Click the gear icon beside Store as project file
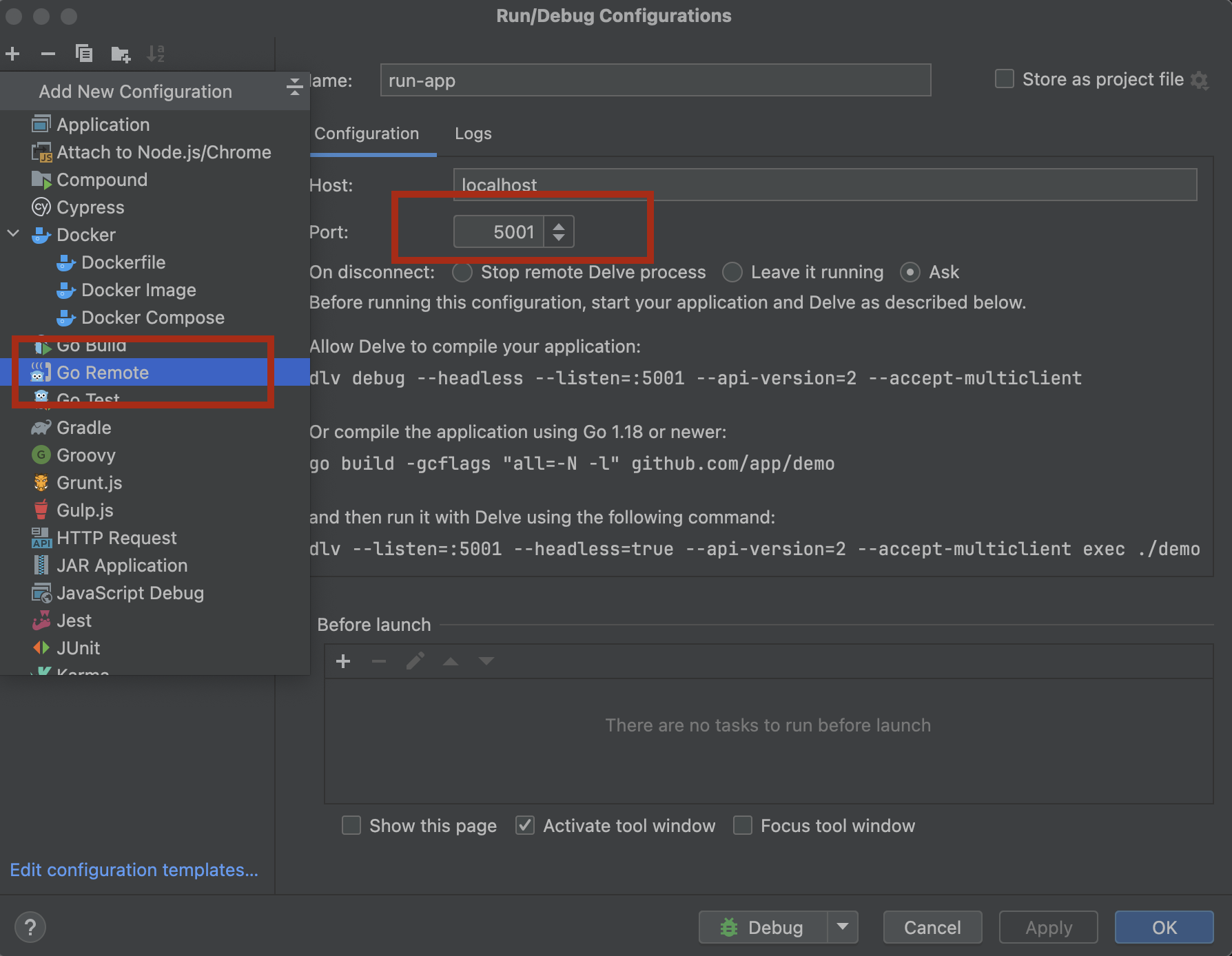 click(x=1200, y=81)
